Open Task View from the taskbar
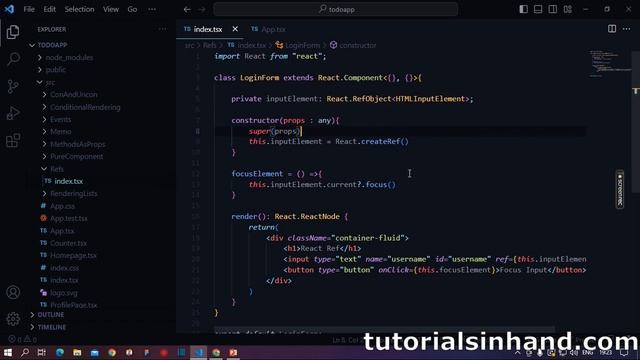Viewport: 640px width, 360px height. 42,352
